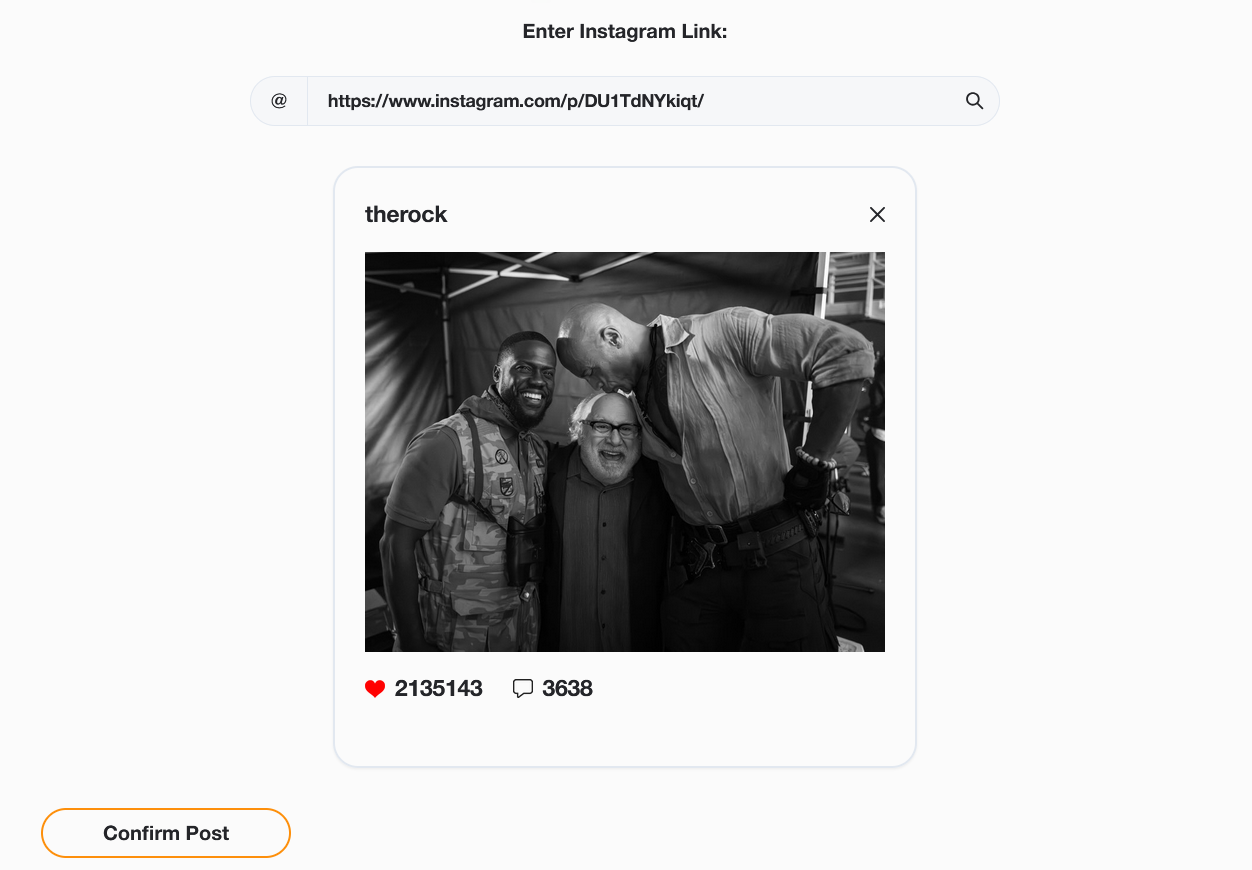Click the red heart likes icon
This screenshot has height=870, width=1252.
pyautogui.click(x=375, y=688)
